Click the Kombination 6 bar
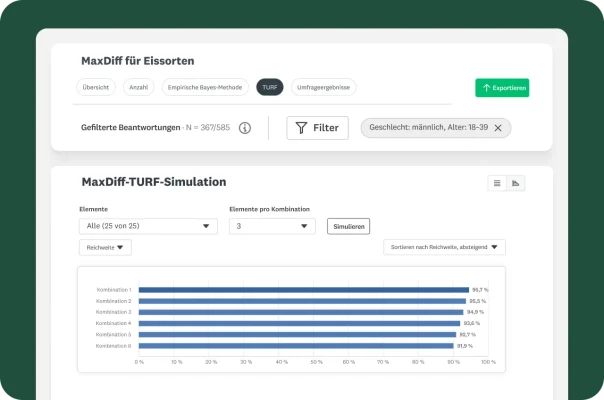 click(x=297, y=345)
